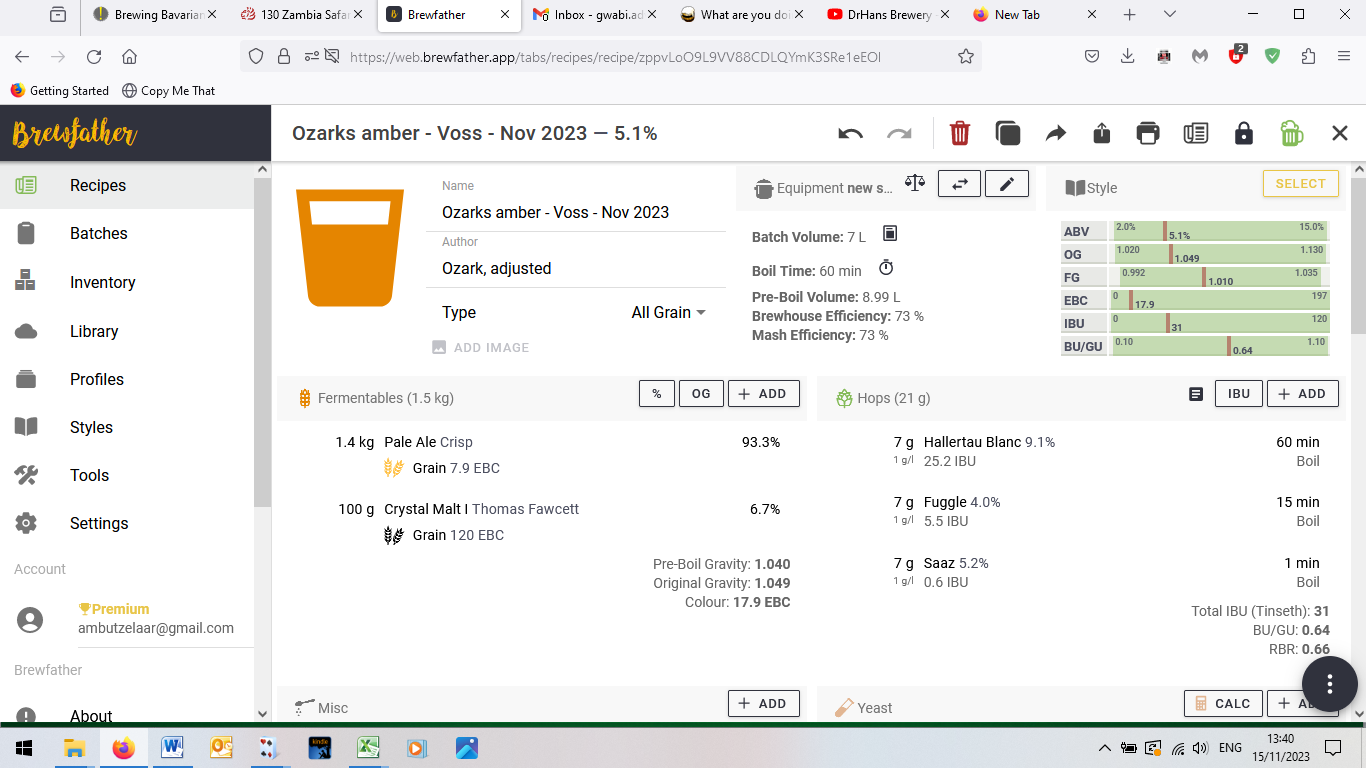Toggle fermentables OG mode button
Screen dimensions: 1366x768
(701, 394)
